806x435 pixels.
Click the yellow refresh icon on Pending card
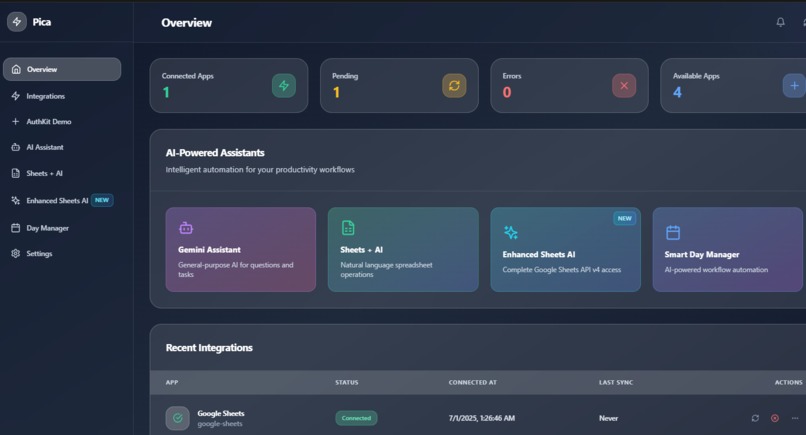[454, 85]
